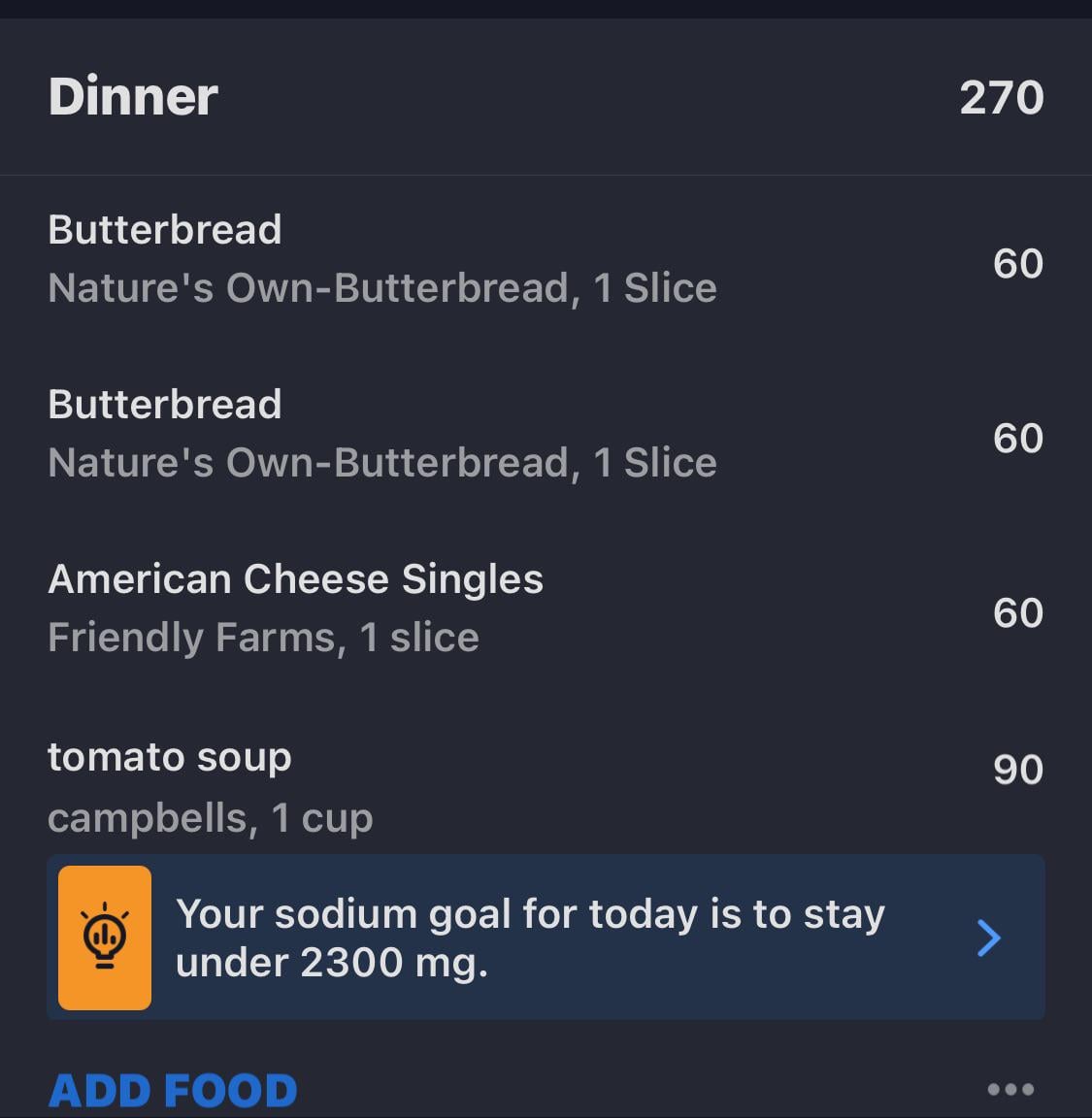The width and height of the screenshot is (1092, 1118).
Task: Tap the Dinner total 270 calories
Action: pos(1002,98)
